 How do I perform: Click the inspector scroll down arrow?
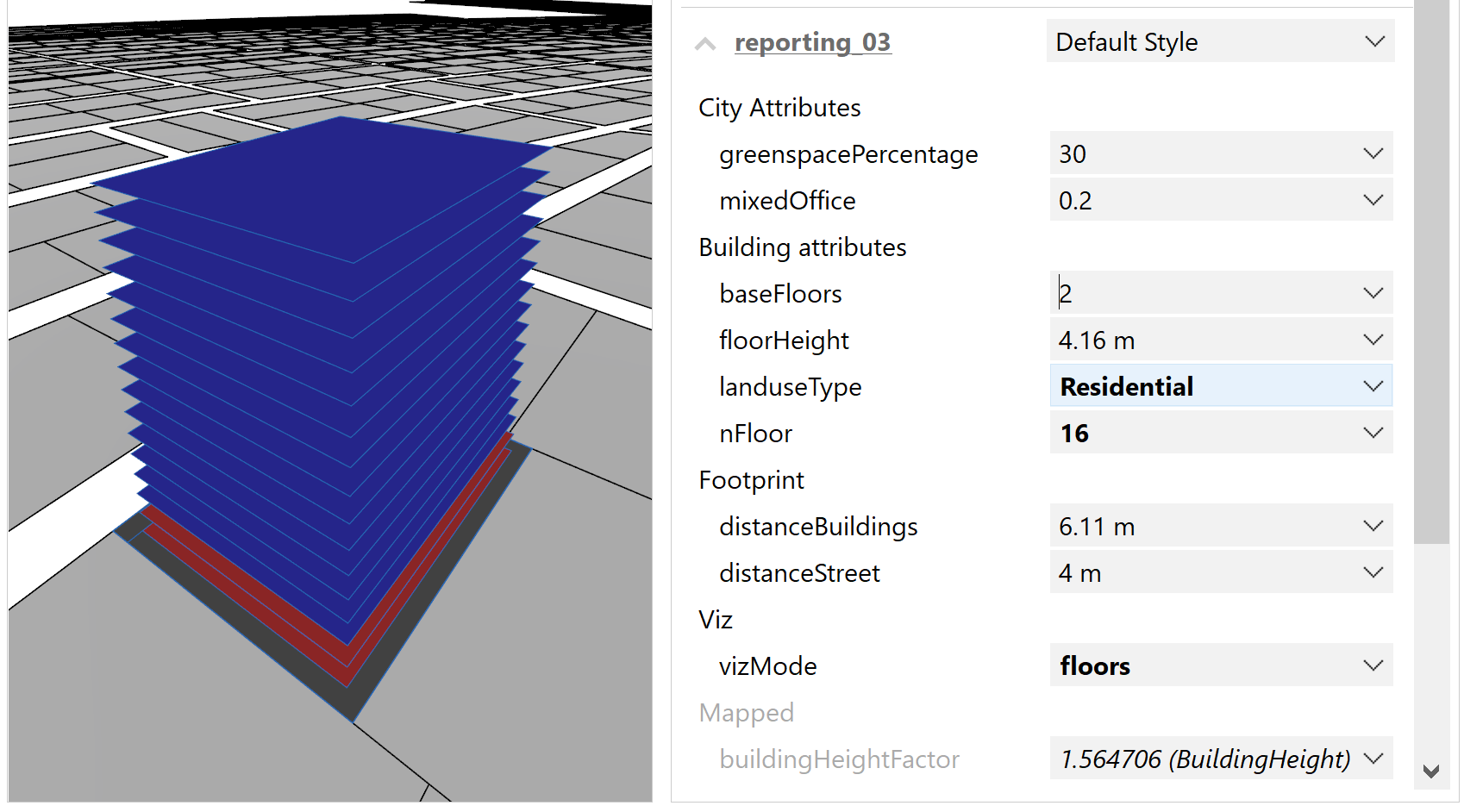pos(1431,771)
